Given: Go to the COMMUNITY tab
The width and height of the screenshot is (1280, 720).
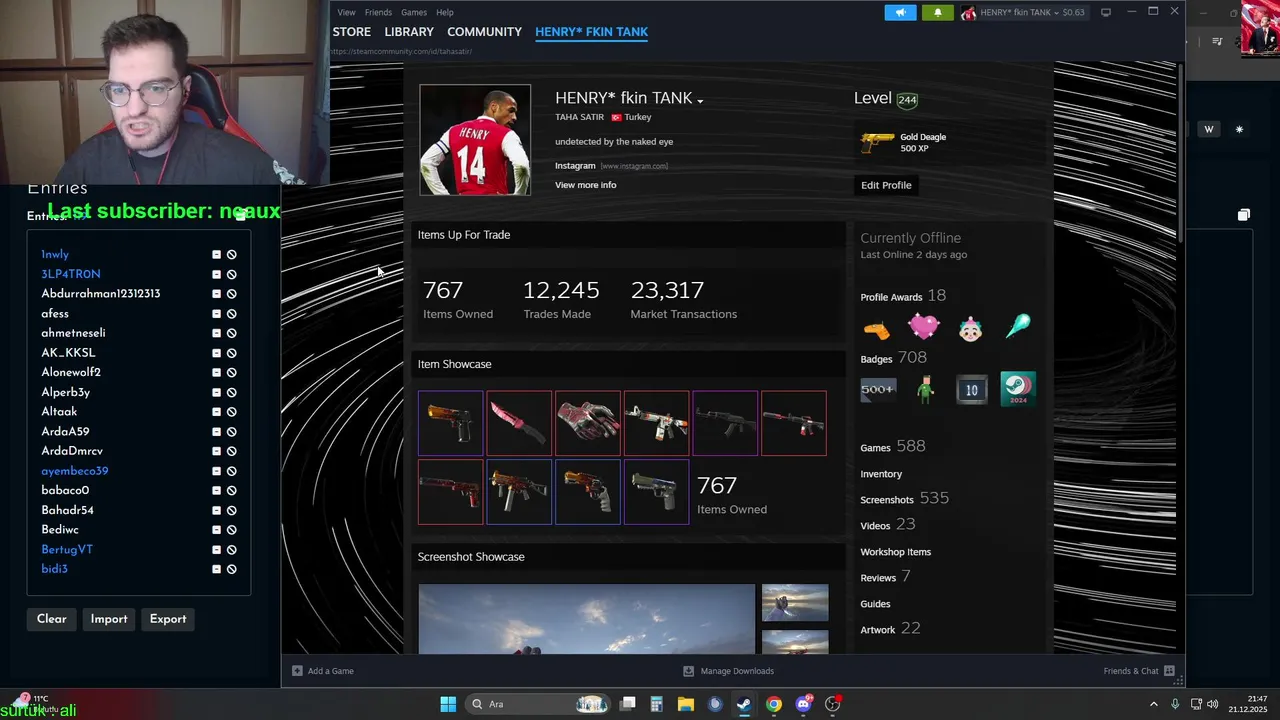Looking at the screenshot, I should coord(484,32).
